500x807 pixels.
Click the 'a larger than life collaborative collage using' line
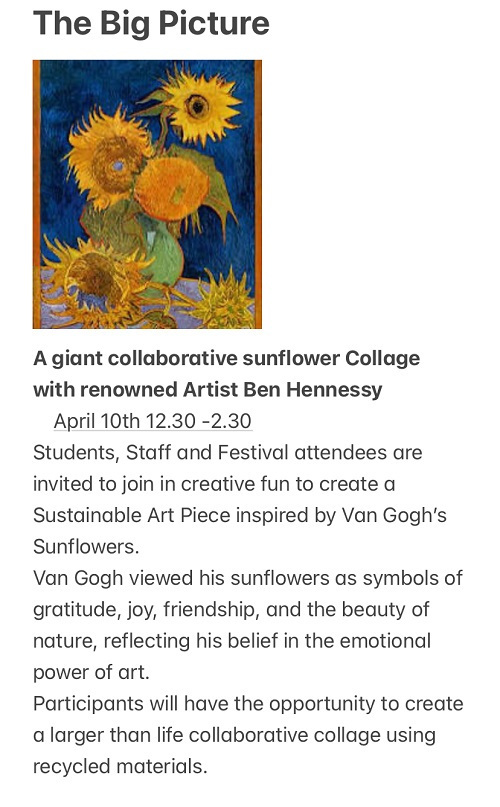pos(234,735)
